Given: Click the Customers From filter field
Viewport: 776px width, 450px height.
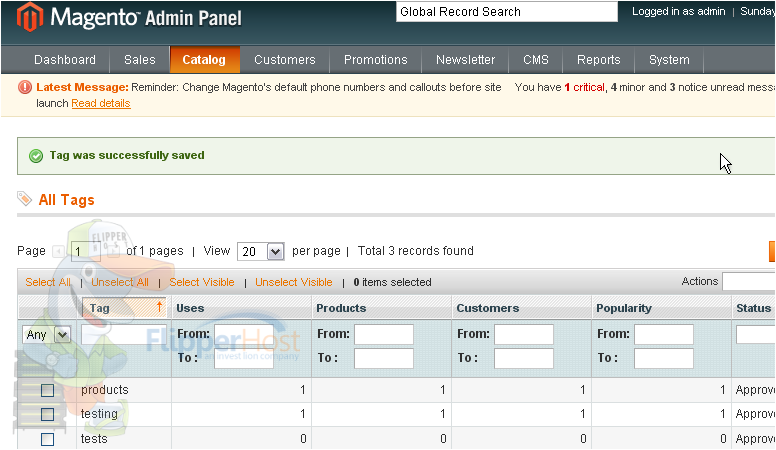Looking at the screenshot, I should click(524, 334).
